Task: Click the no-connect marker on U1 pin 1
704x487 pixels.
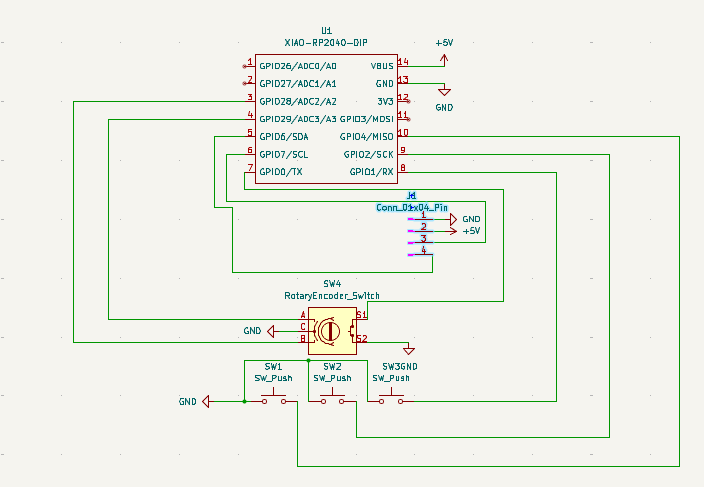Action: (x=244, y=66)
